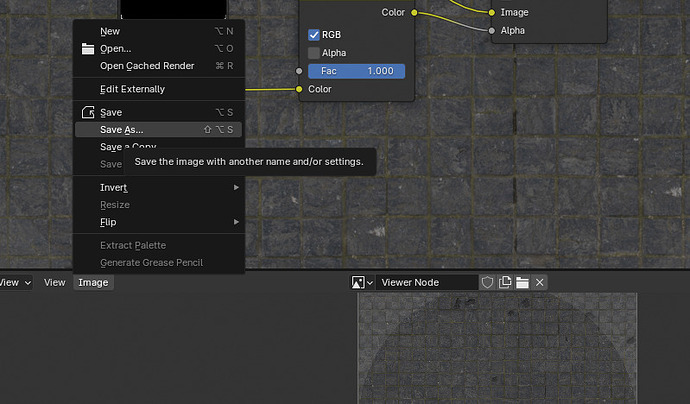This screenshot has width=690, height=404.
Task: Select Edit Externally menu item
Action: pyautogui.click(x=158, y=89)
